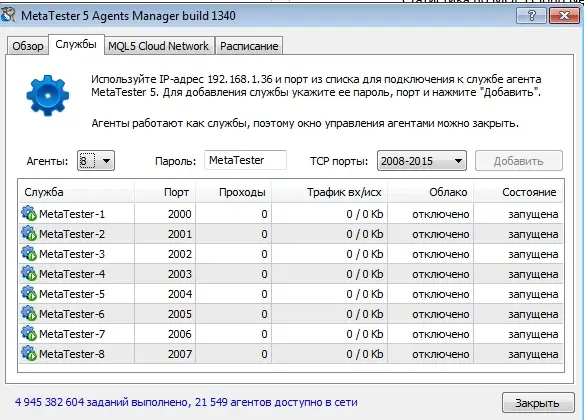Open the TCP порты range dropdown
The image size is (584, 420).
[x=422, y=161]
